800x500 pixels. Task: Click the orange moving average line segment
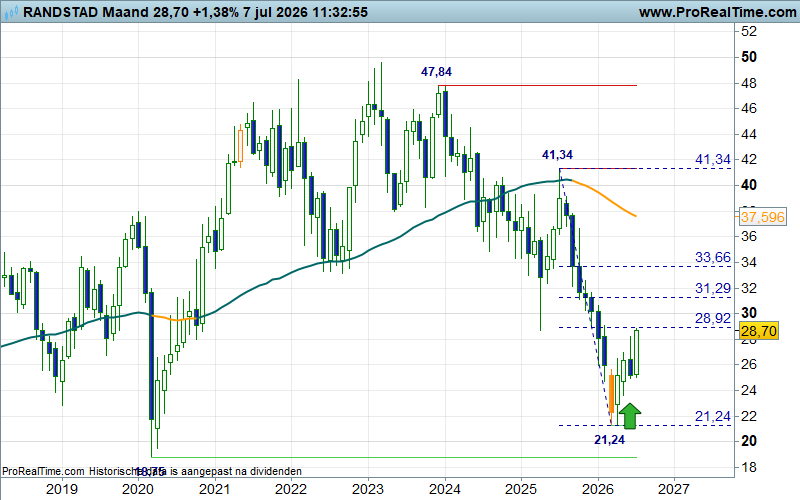click(605, 196)
